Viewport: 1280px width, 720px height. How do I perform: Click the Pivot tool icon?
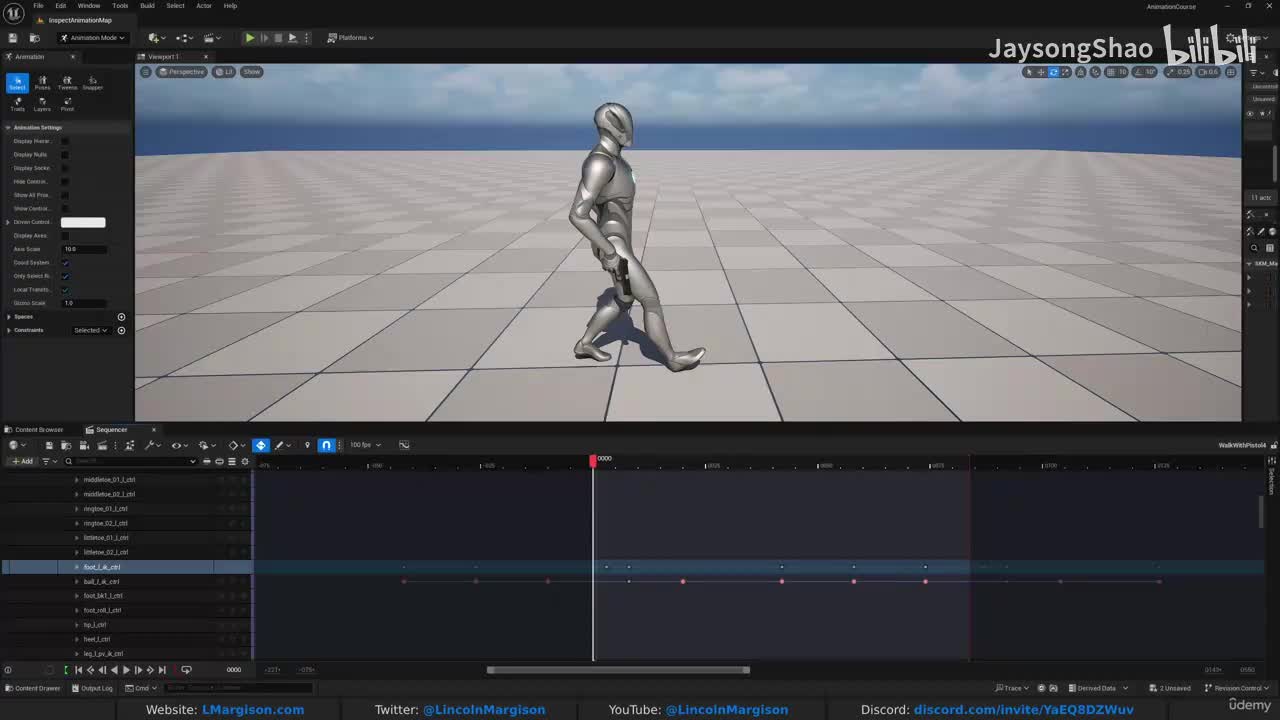[67, 103]
